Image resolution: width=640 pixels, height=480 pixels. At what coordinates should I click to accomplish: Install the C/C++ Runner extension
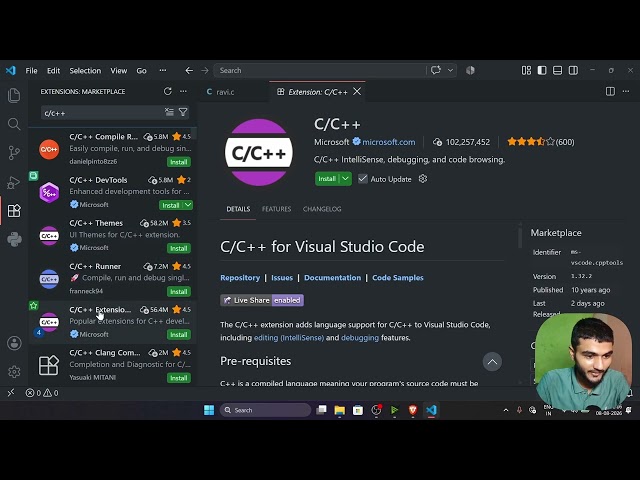179,291
